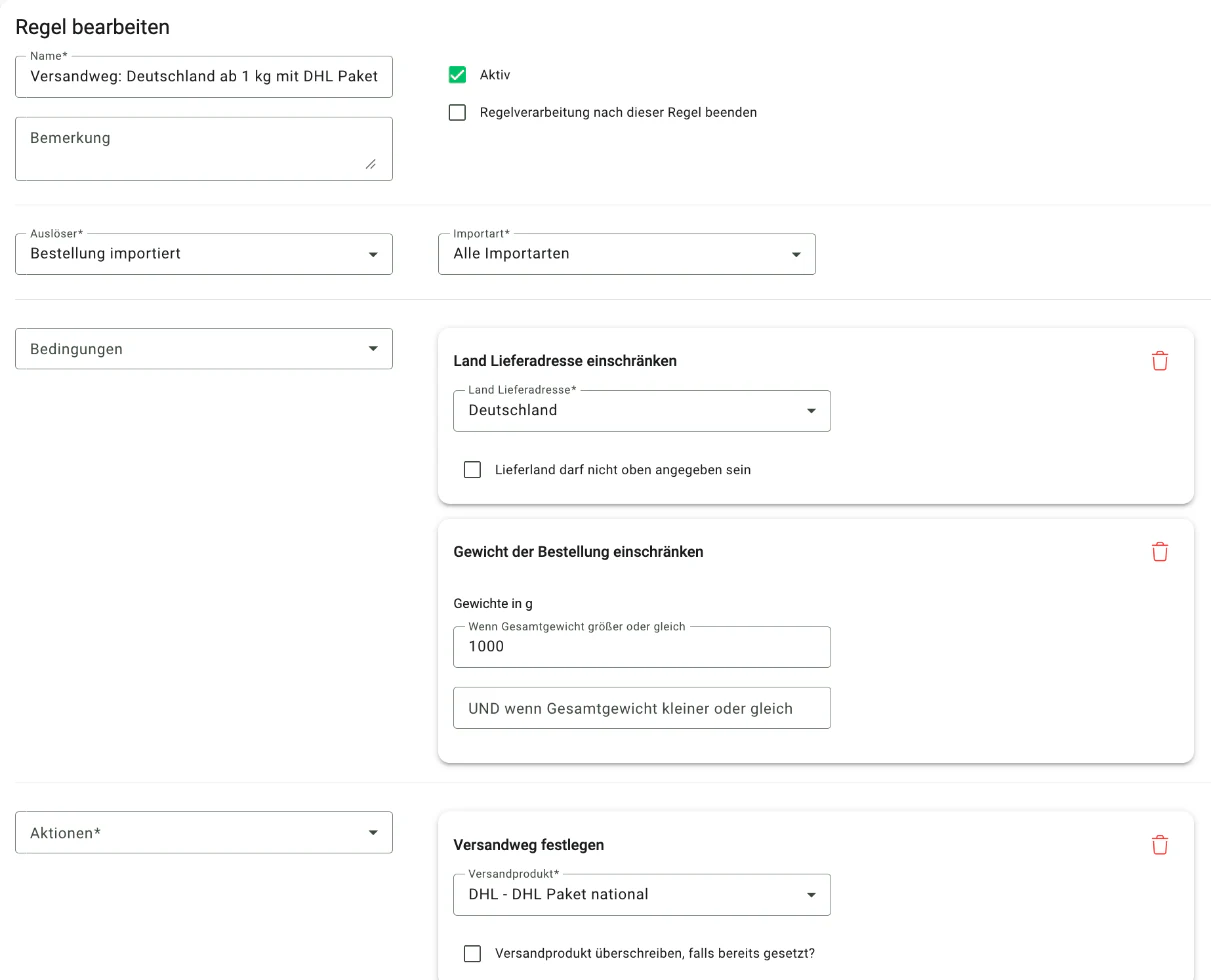Image resolution: width=1211 pixels, height=980 pixels.
Task: Open the Importart dropdown
Action: click(x=627, y=254)
